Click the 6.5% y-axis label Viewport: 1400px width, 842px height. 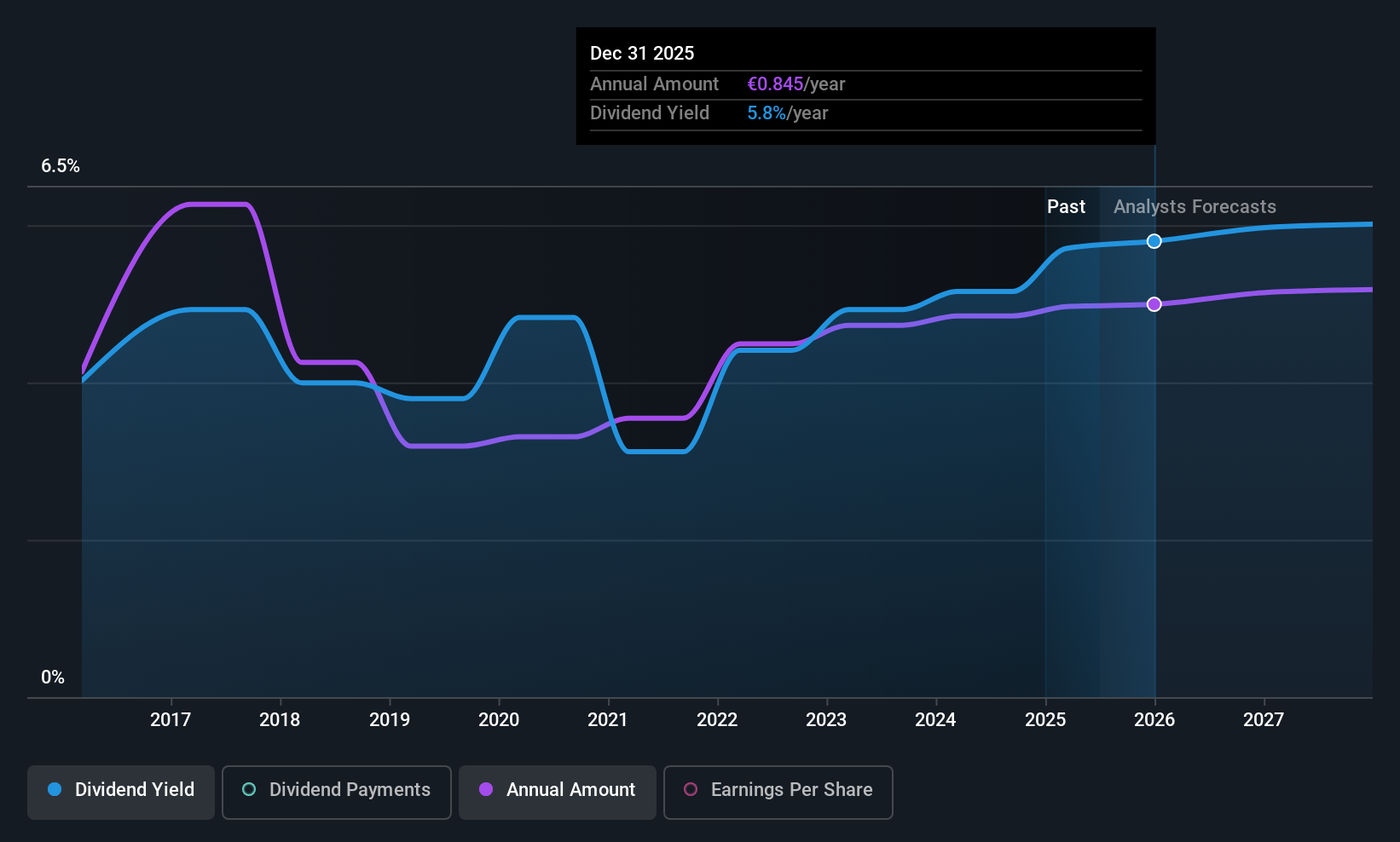point(61,166)
